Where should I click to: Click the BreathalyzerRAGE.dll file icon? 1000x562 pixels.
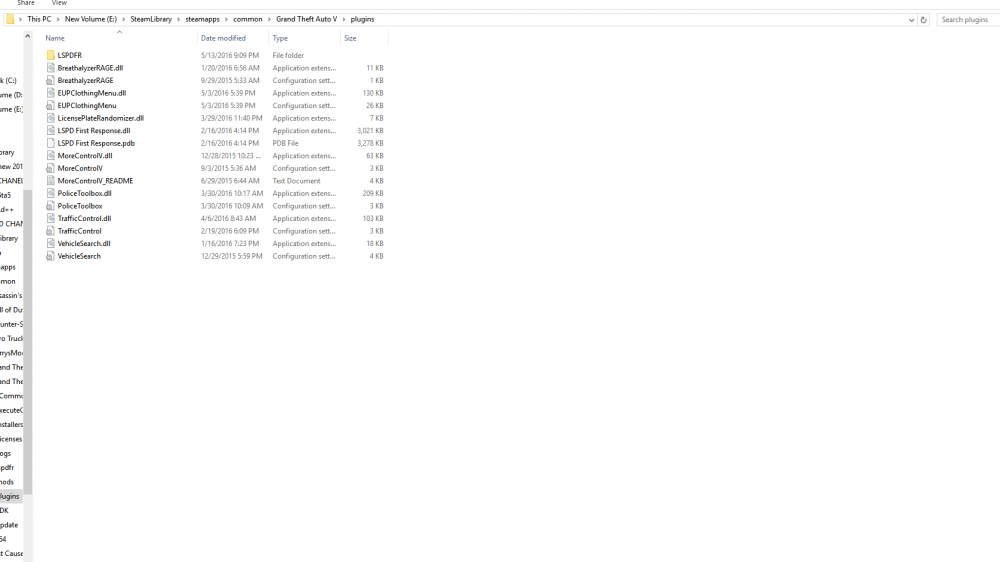click(x=50, y=68)
